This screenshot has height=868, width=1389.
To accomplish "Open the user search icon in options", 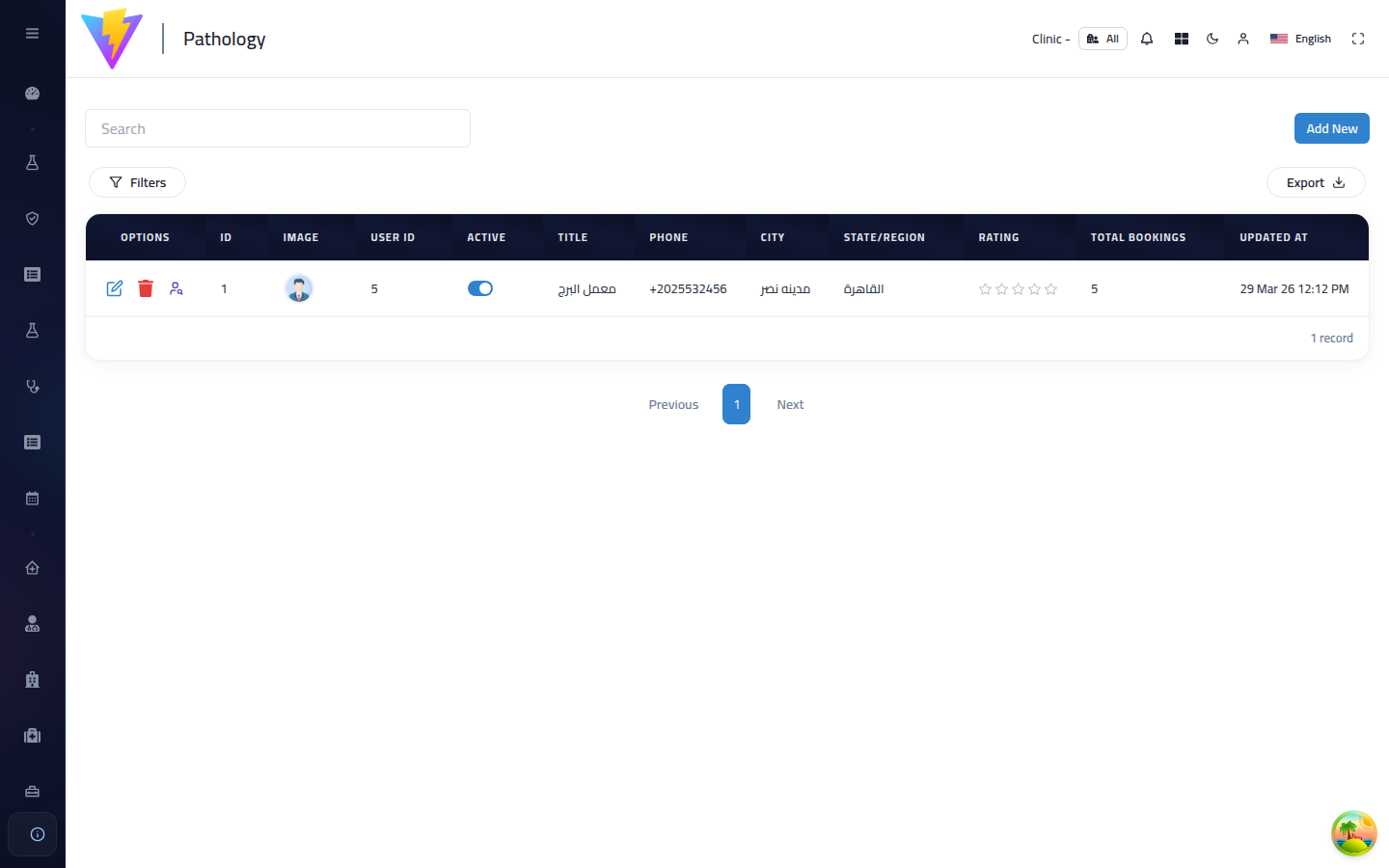I will click(x=177, y=288).
